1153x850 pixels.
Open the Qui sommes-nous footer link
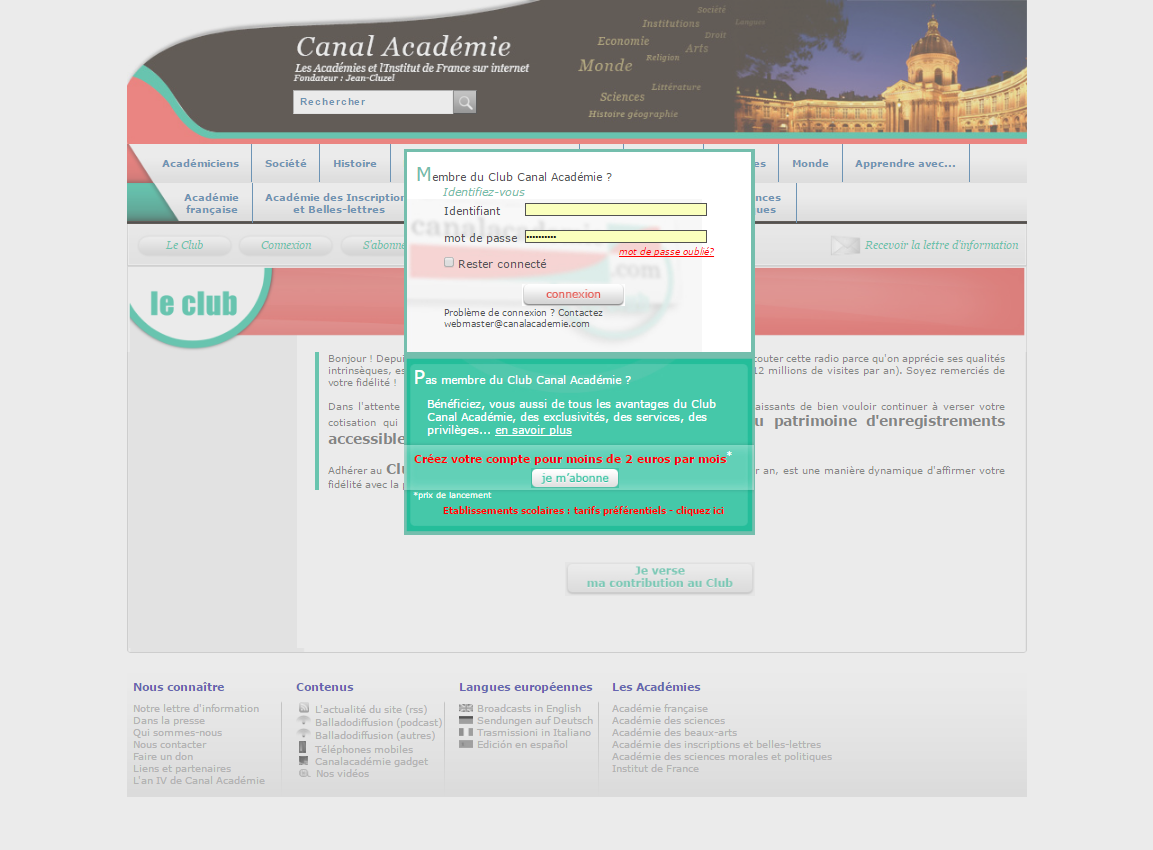click(x=177, y=732)
